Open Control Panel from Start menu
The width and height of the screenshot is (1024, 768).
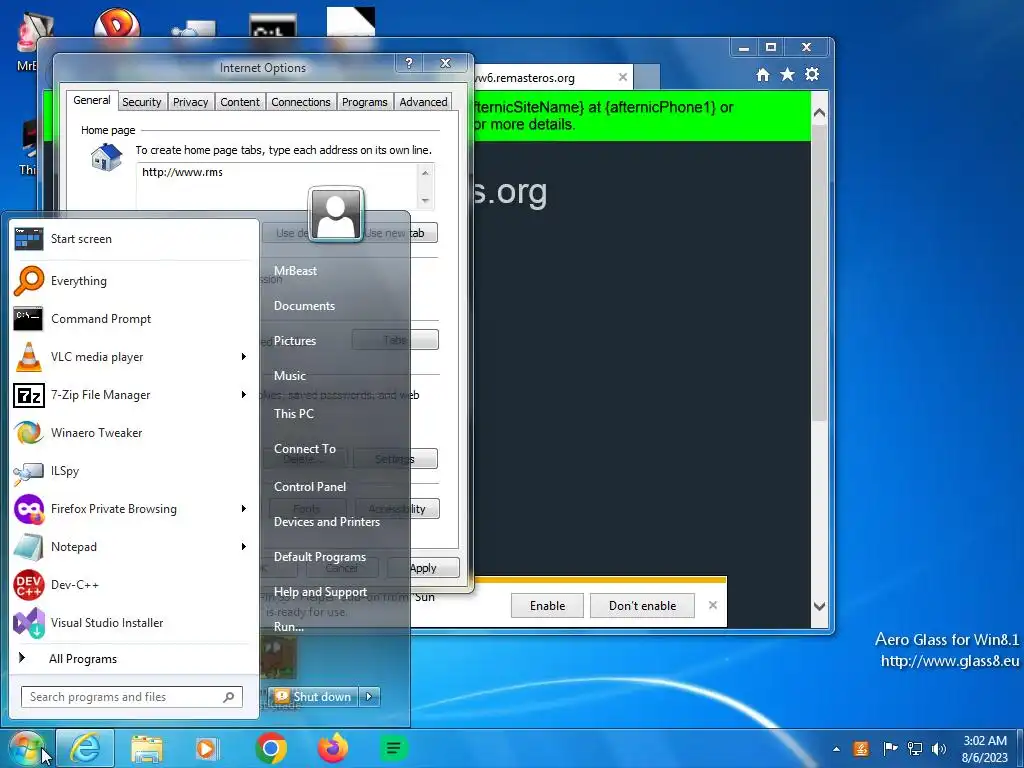tap(310, 487)
